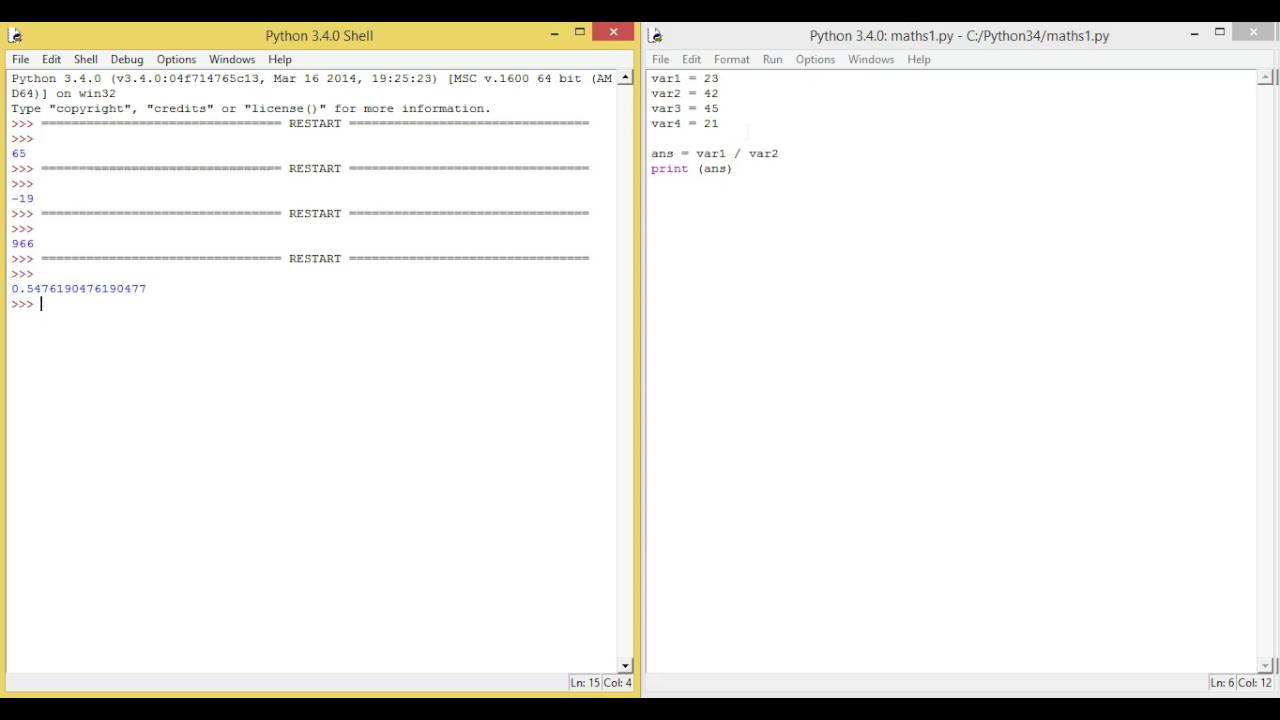This screenshot has height=720, width=1280.
Task: Open the Options menu in maths1.py editor
Action: pos(815,59)
